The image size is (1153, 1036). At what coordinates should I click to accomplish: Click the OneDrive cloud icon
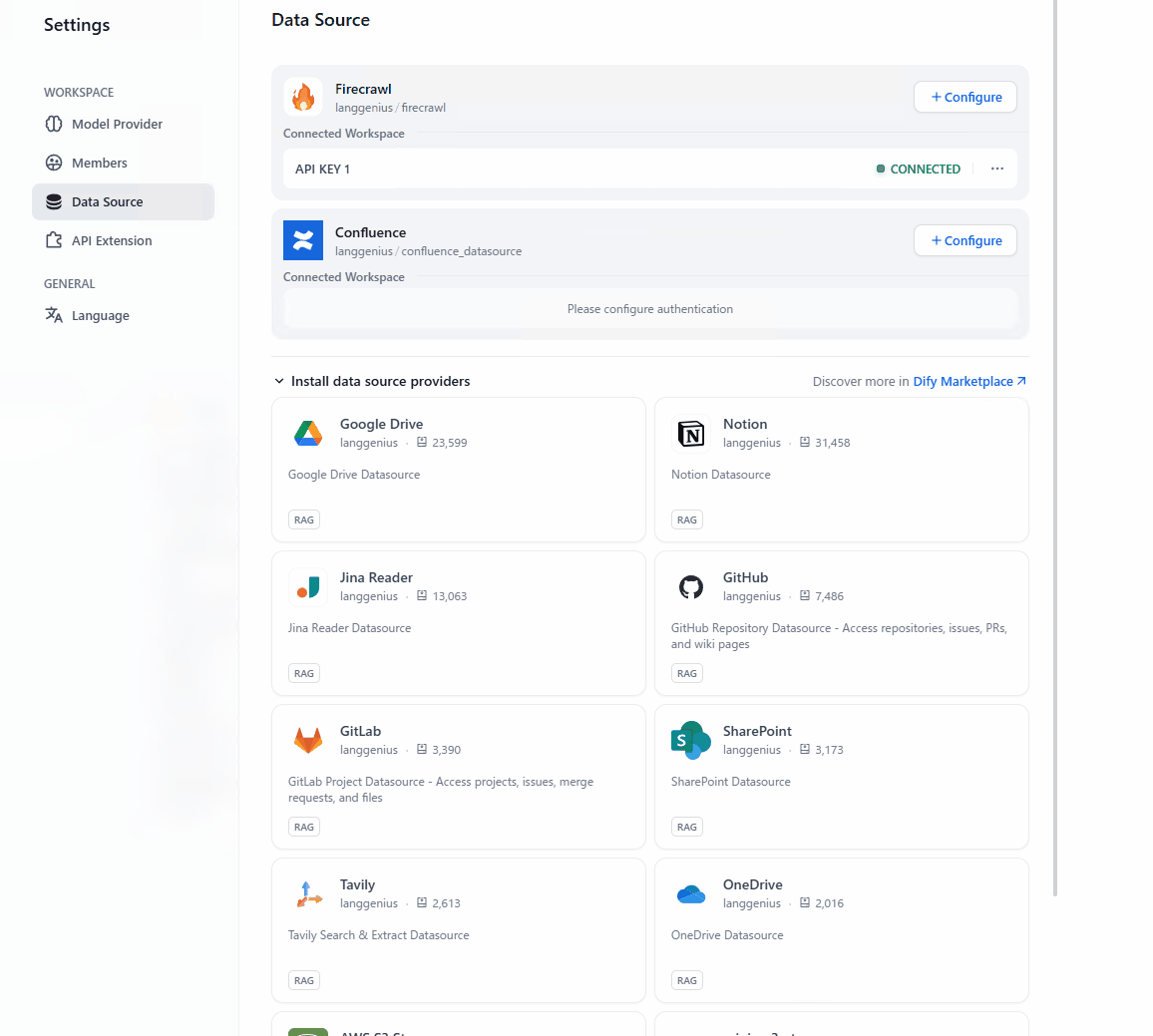coord(691,893)
